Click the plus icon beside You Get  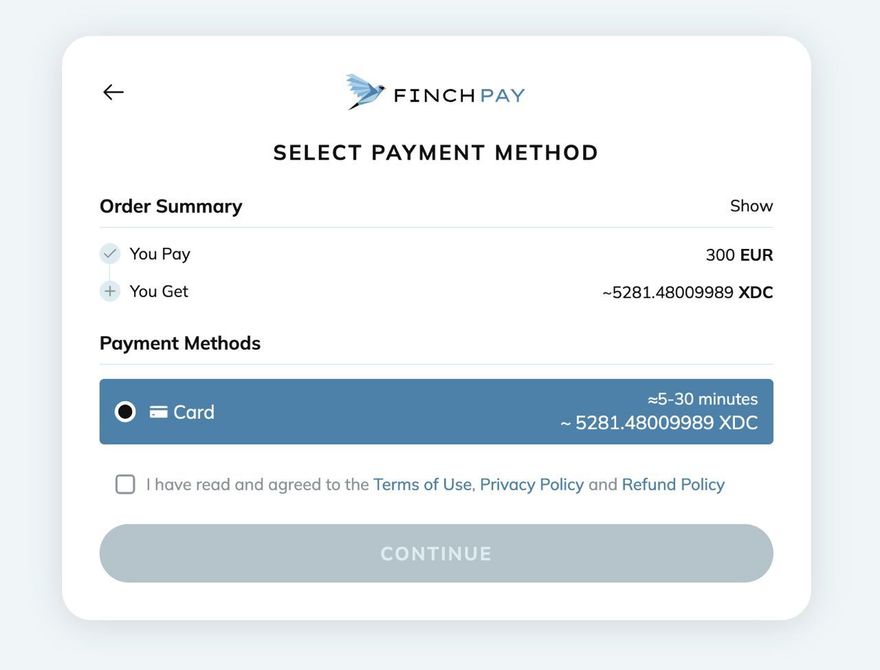tap(110, 292)
